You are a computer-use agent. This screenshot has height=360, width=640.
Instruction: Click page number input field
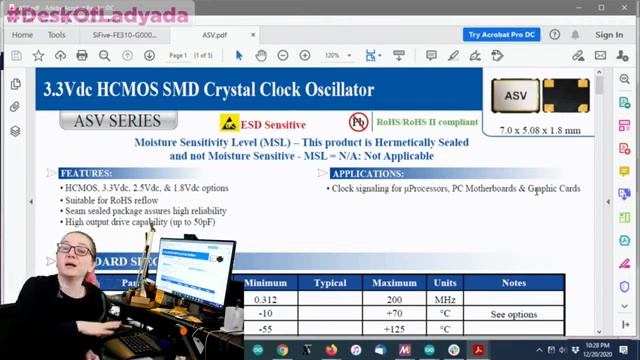click(178, 56)
